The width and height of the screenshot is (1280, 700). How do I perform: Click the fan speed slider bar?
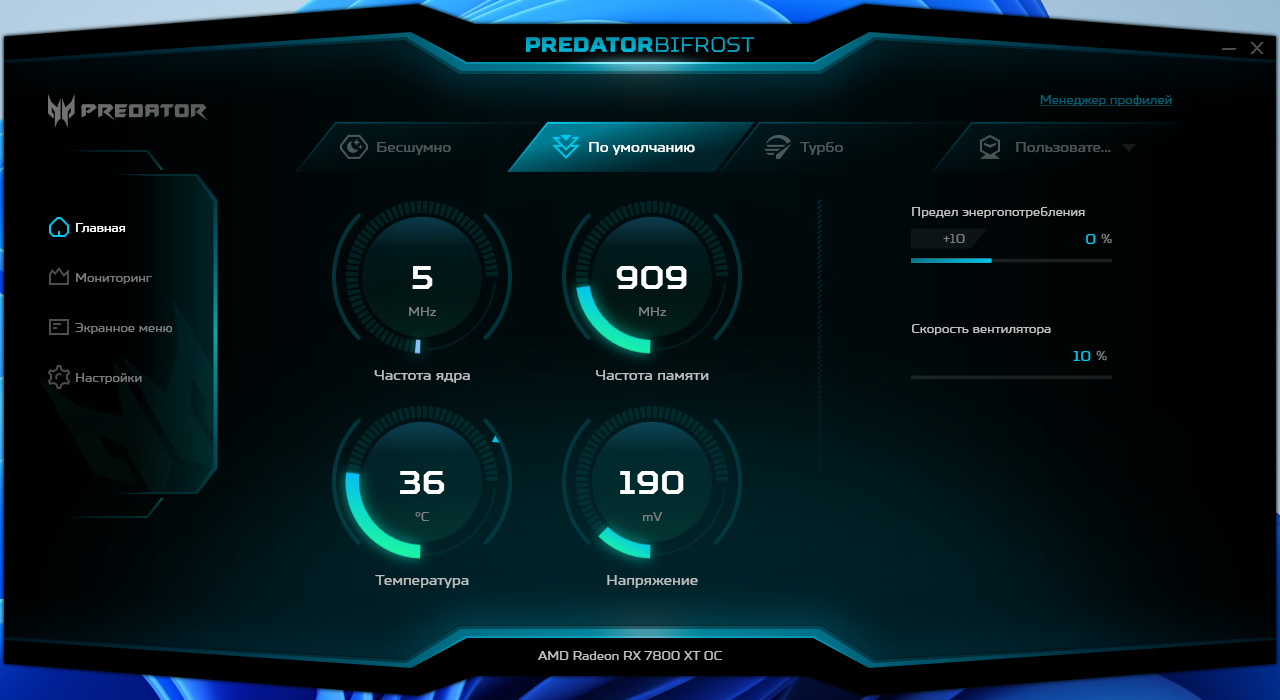(x=1011, y=377)
